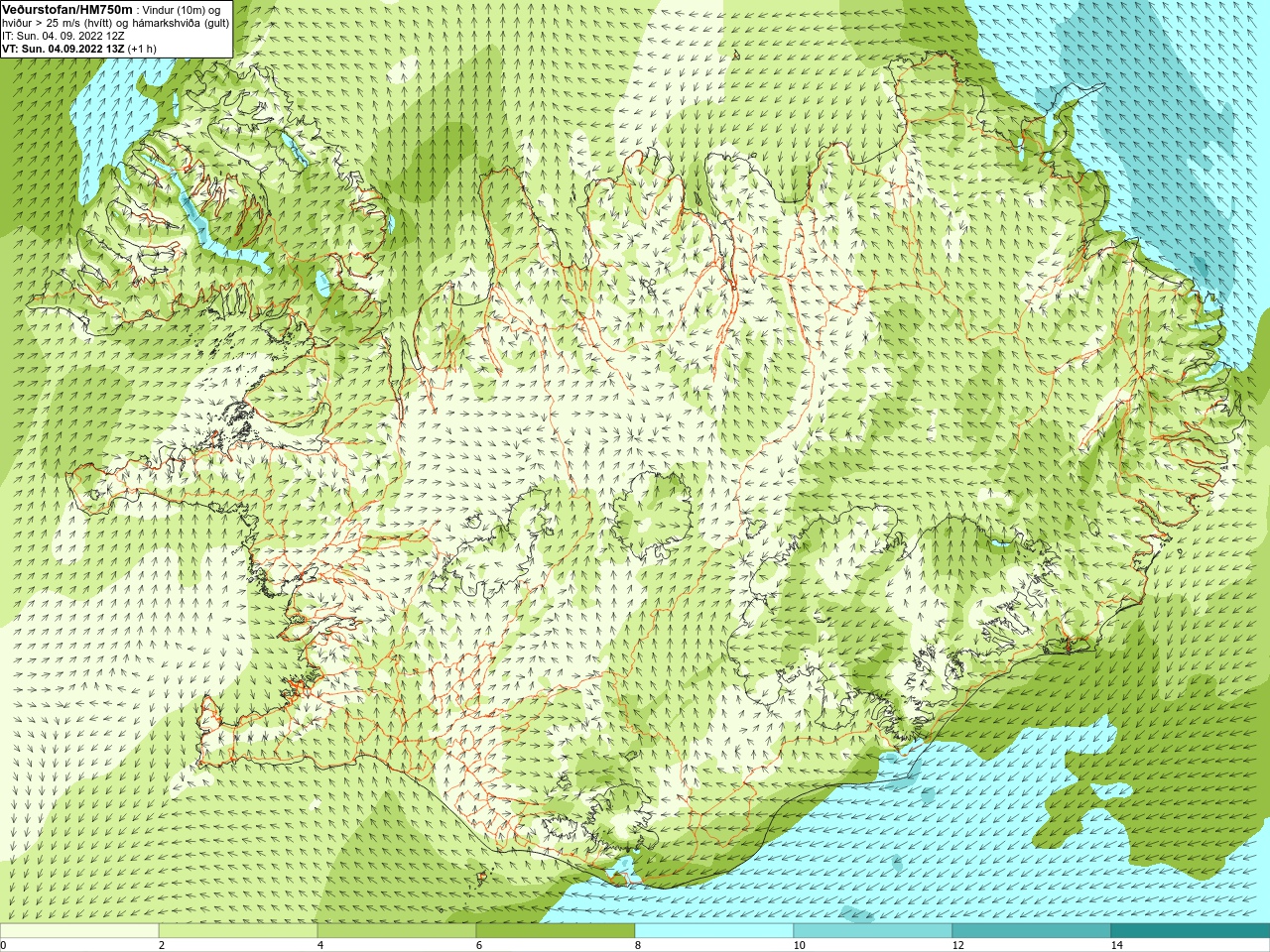This screenshot has width=1270, height=952.
Task: Click the "Veðurstofan/HM750m" title text
Action: [x=67, y=9]
